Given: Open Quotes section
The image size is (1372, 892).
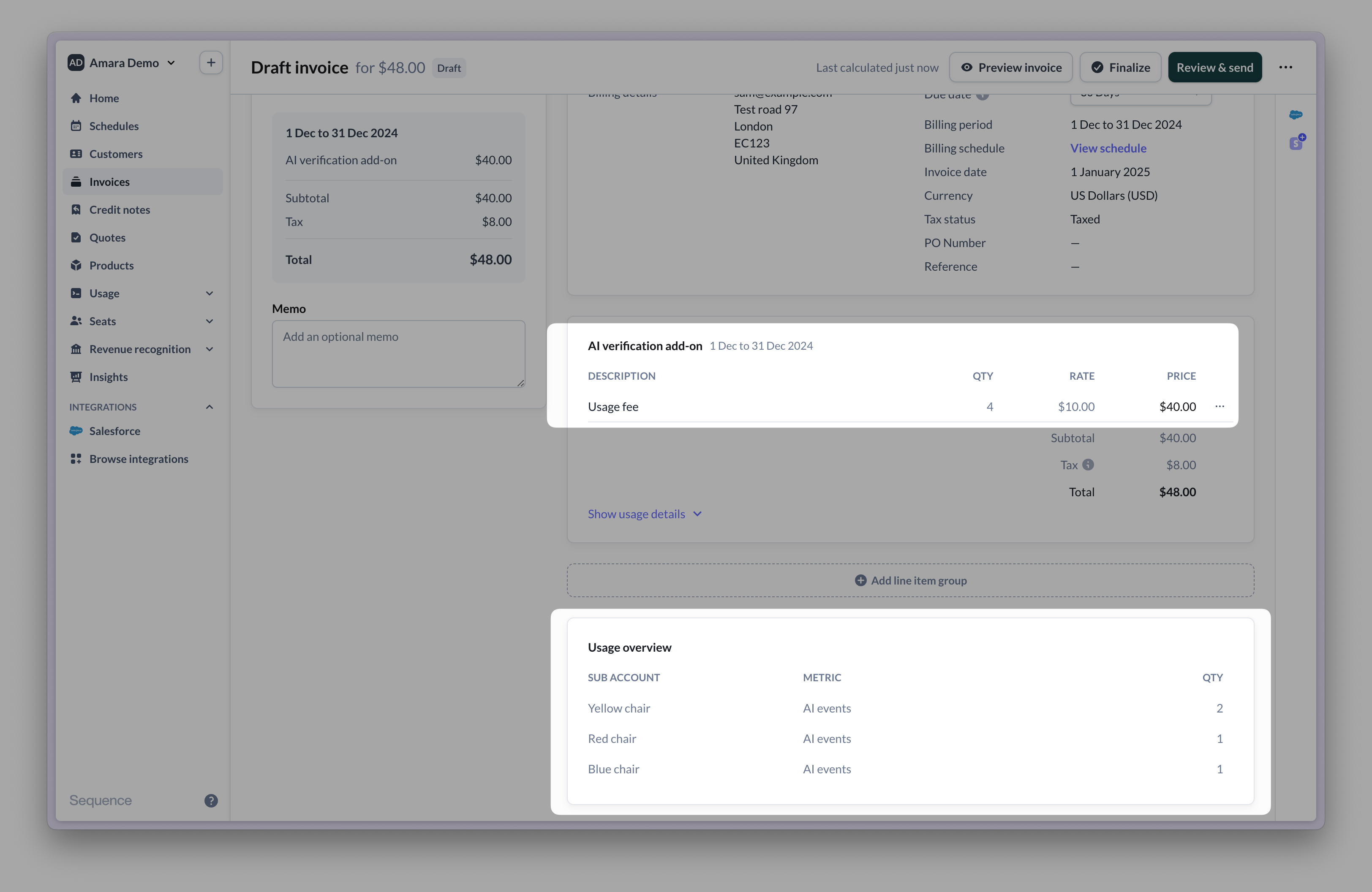Looking at the screenshot, I should tap(142, 237).
